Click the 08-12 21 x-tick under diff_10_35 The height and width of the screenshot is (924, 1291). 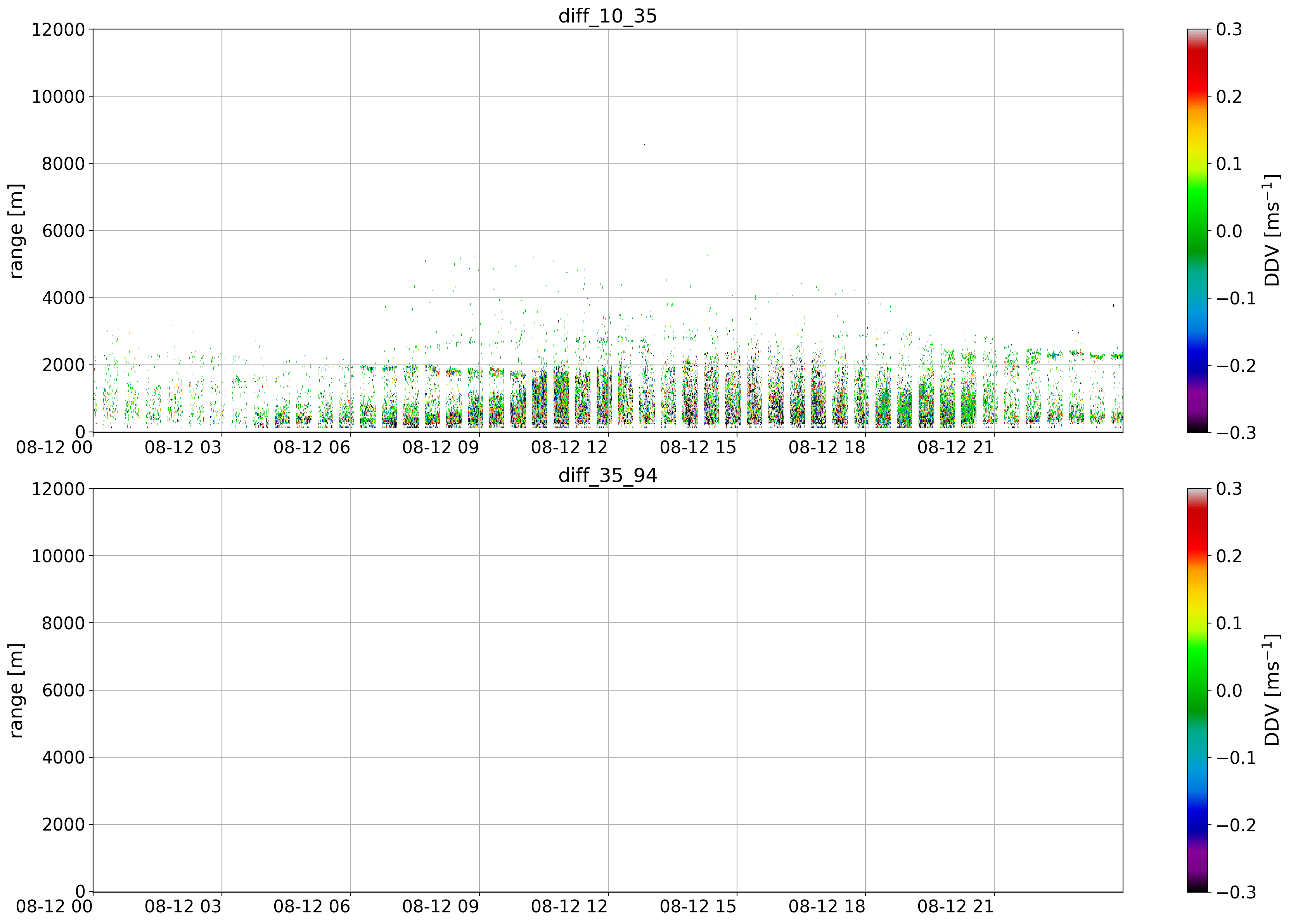(x=955, y=447)
